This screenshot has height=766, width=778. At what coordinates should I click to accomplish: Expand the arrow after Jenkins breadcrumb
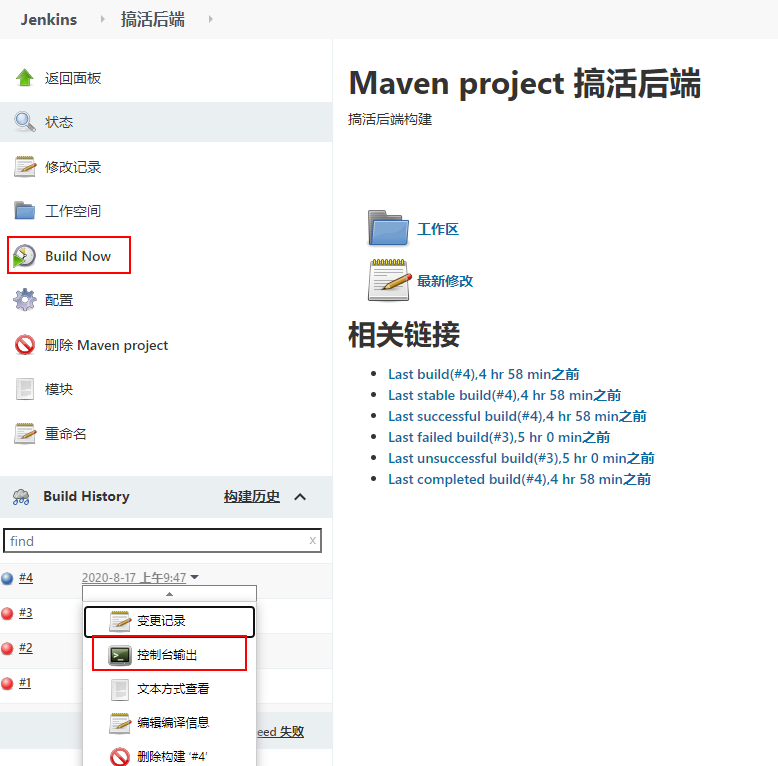(x=103, y=19)
